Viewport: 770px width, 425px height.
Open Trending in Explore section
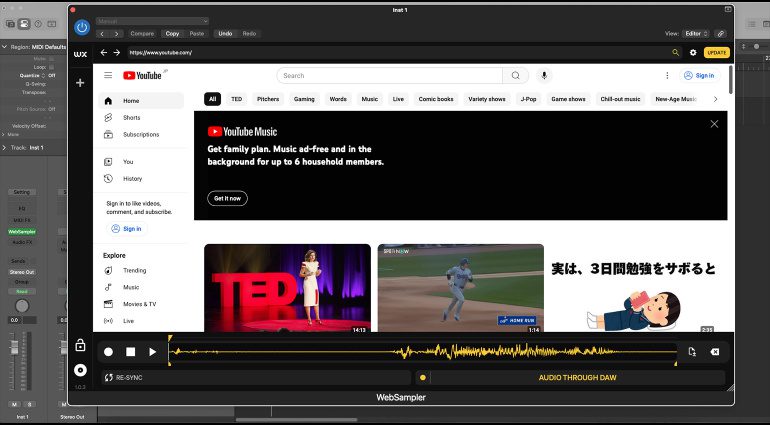(141, 270)
